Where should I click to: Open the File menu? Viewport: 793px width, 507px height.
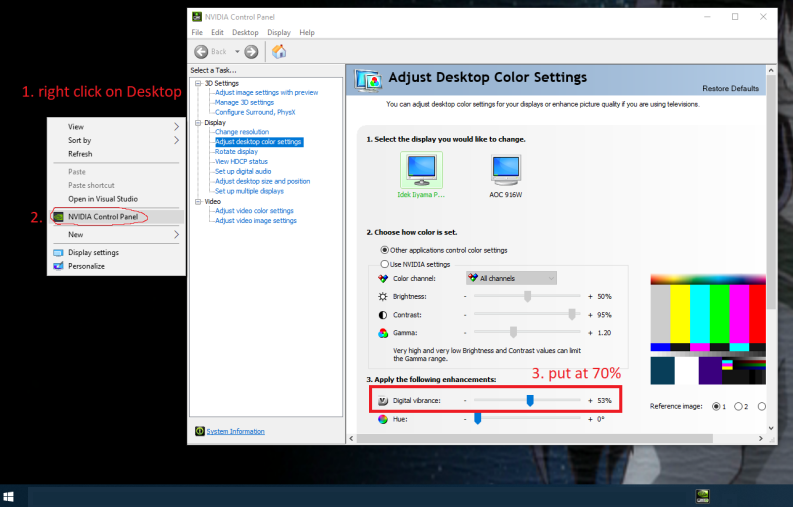point(197,32)
